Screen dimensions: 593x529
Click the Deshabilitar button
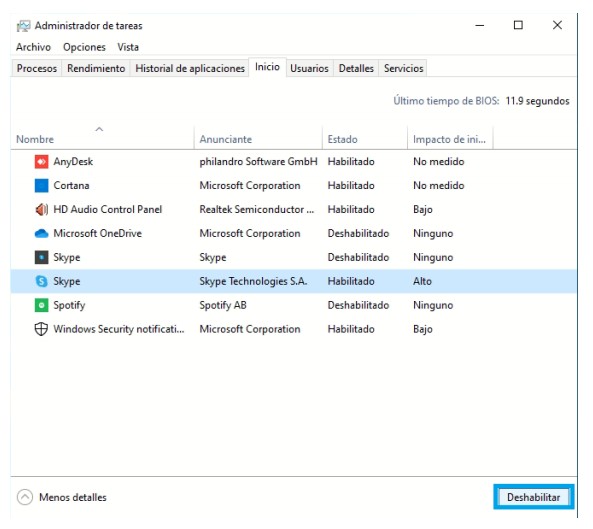coord(534,497)
